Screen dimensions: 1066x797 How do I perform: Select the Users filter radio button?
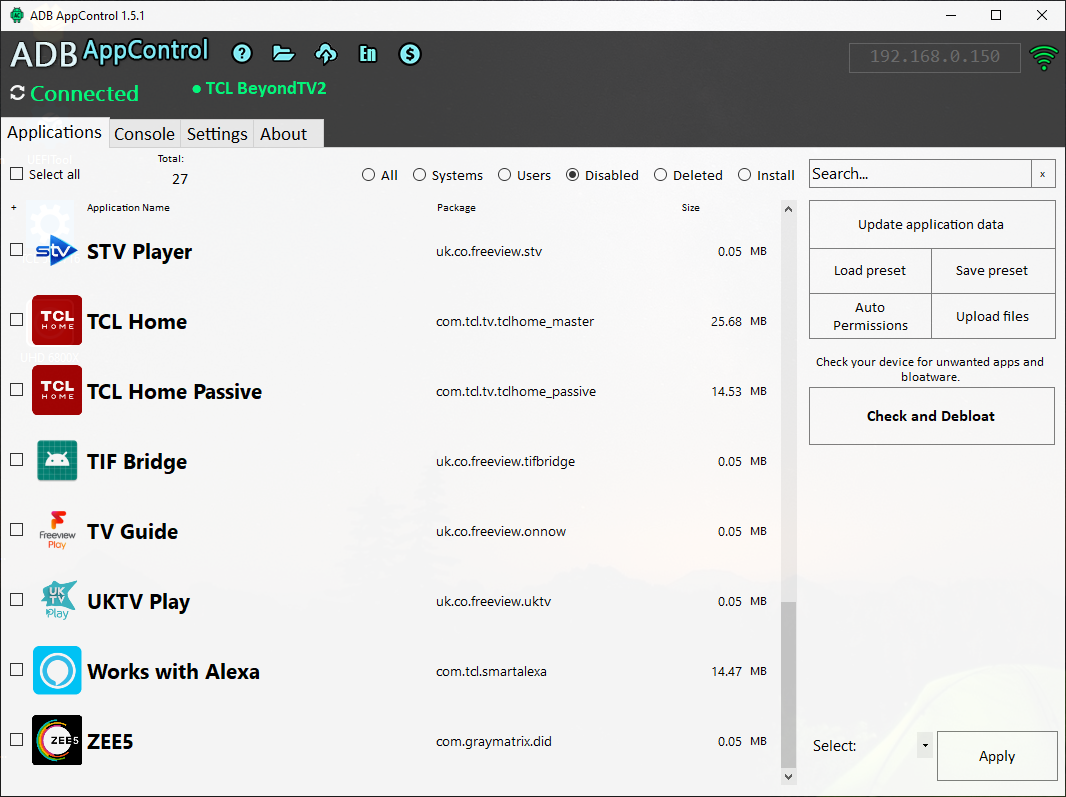point(504,175)
